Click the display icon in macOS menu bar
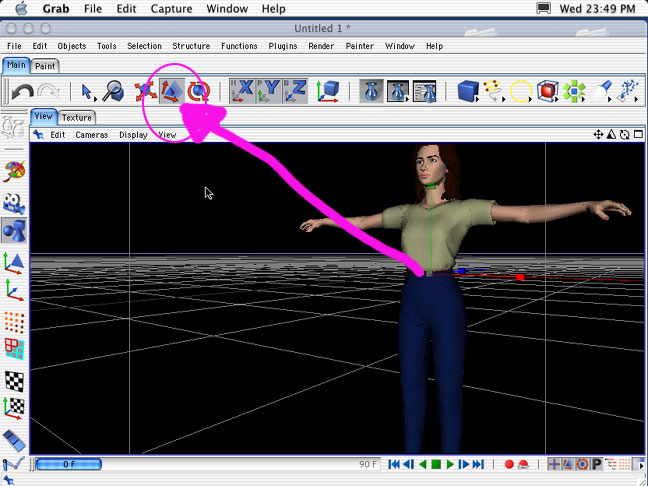This screenshot has width=648, height=486. 543,8
